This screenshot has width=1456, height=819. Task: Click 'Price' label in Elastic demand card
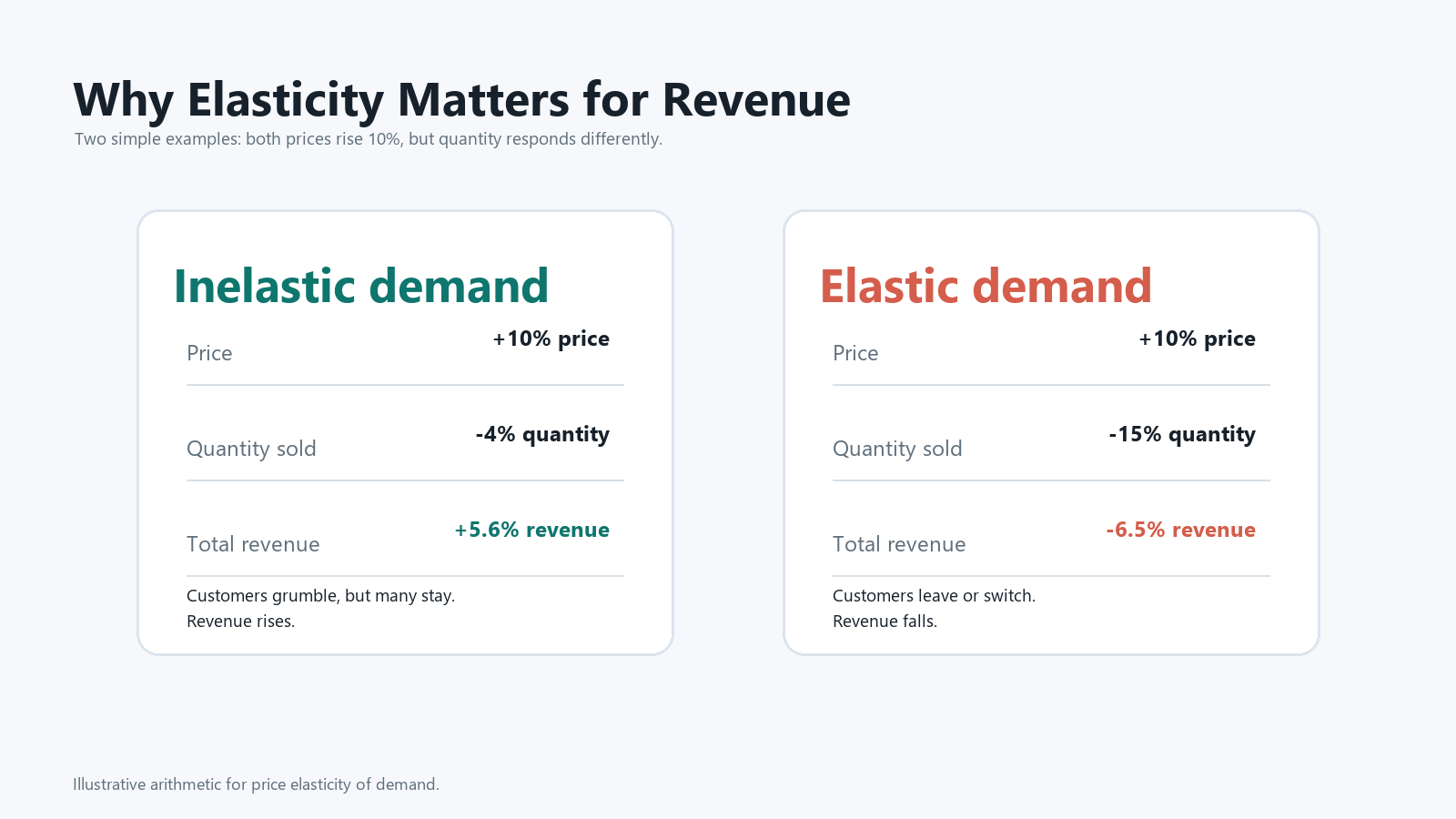tap(855, 353)
